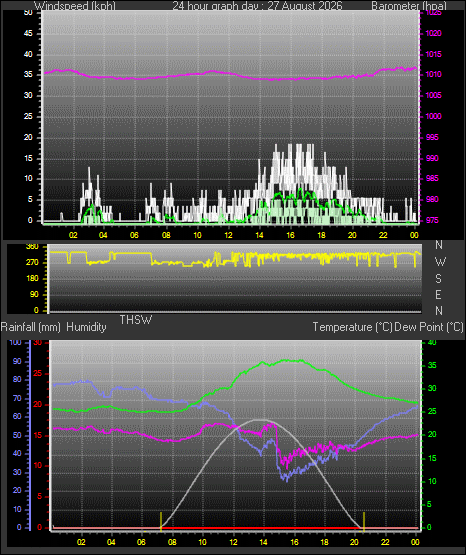Click the THSW label
The image size is (466, 555).
(x=136, y=320)
